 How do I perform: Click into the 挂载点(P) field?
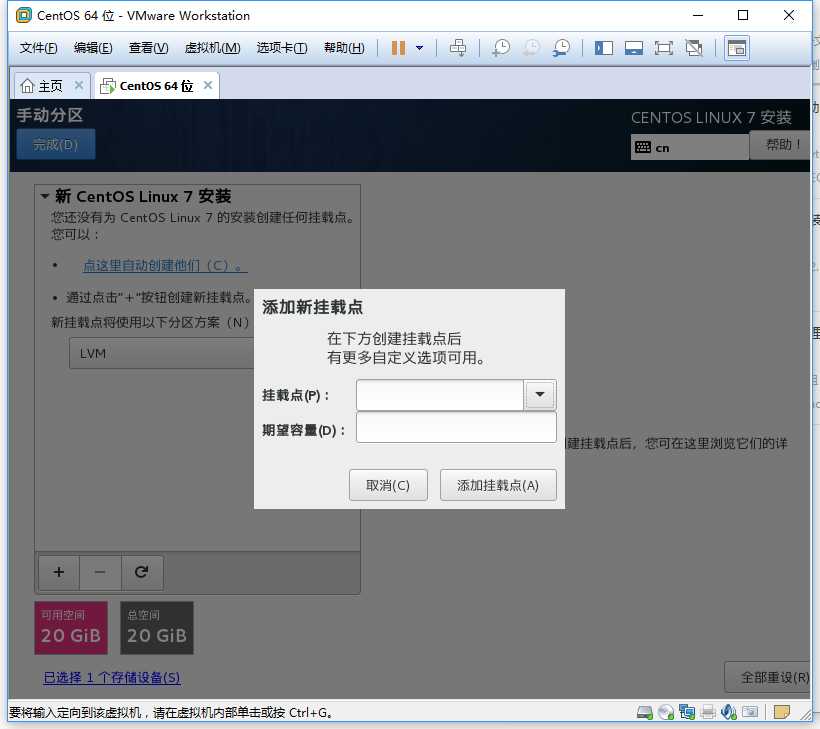point(439,395)
